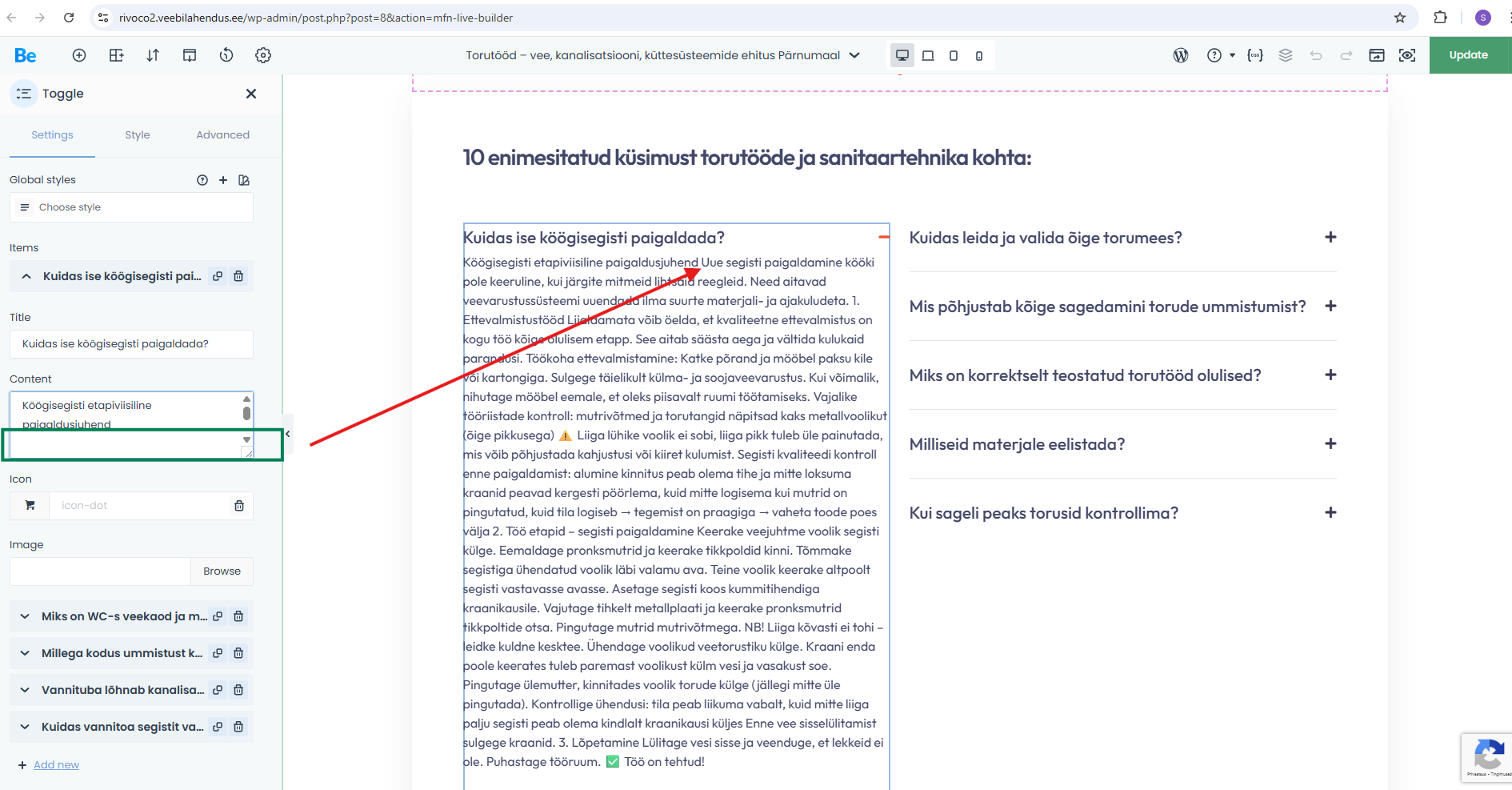
Task: Delete the Millega kodus ummistust item
Action: pyautogui.click(x=238, y=653)
